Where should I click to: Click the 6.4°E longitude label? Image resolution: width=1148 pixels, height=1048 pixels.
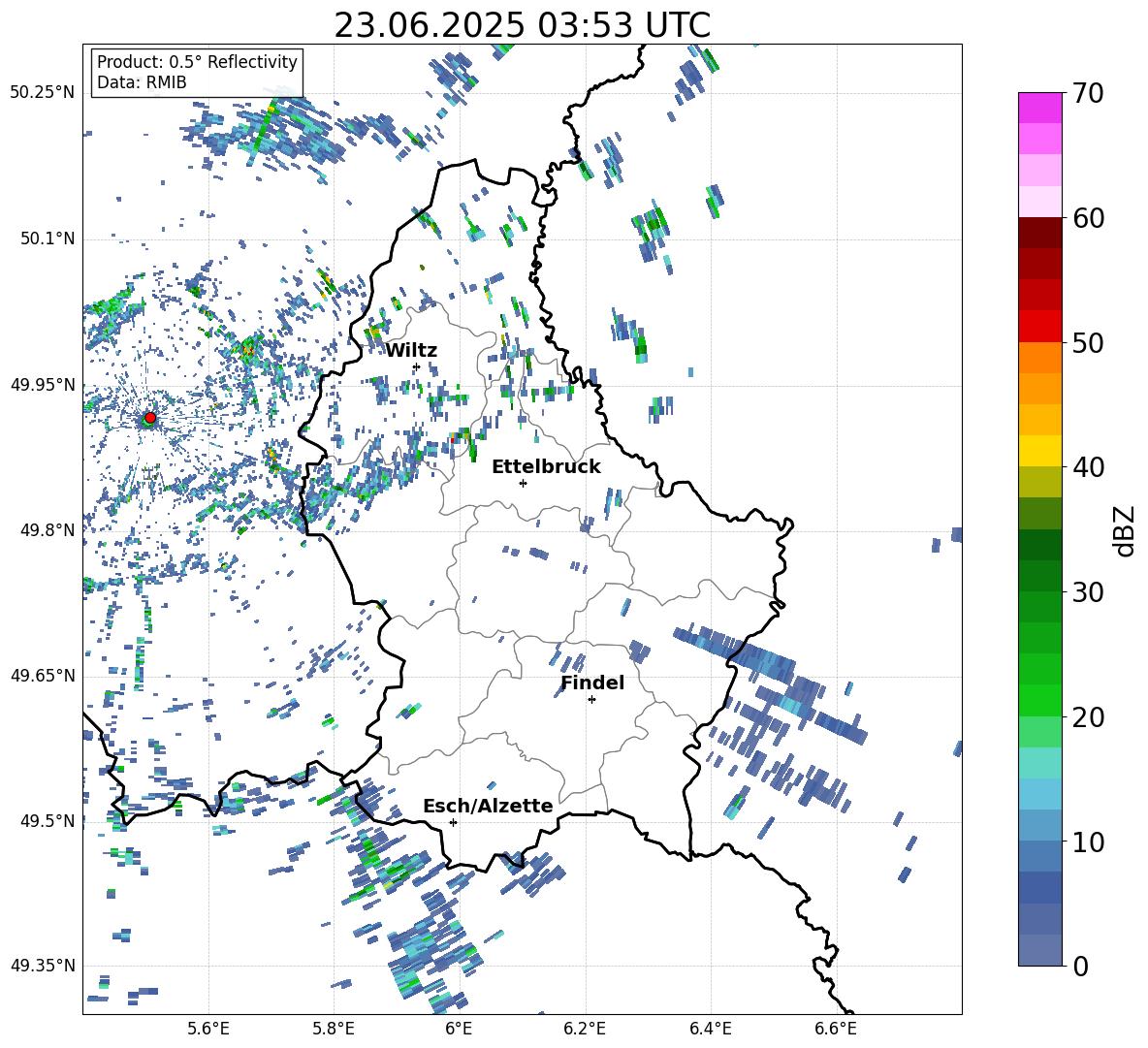click(710, 1029)
